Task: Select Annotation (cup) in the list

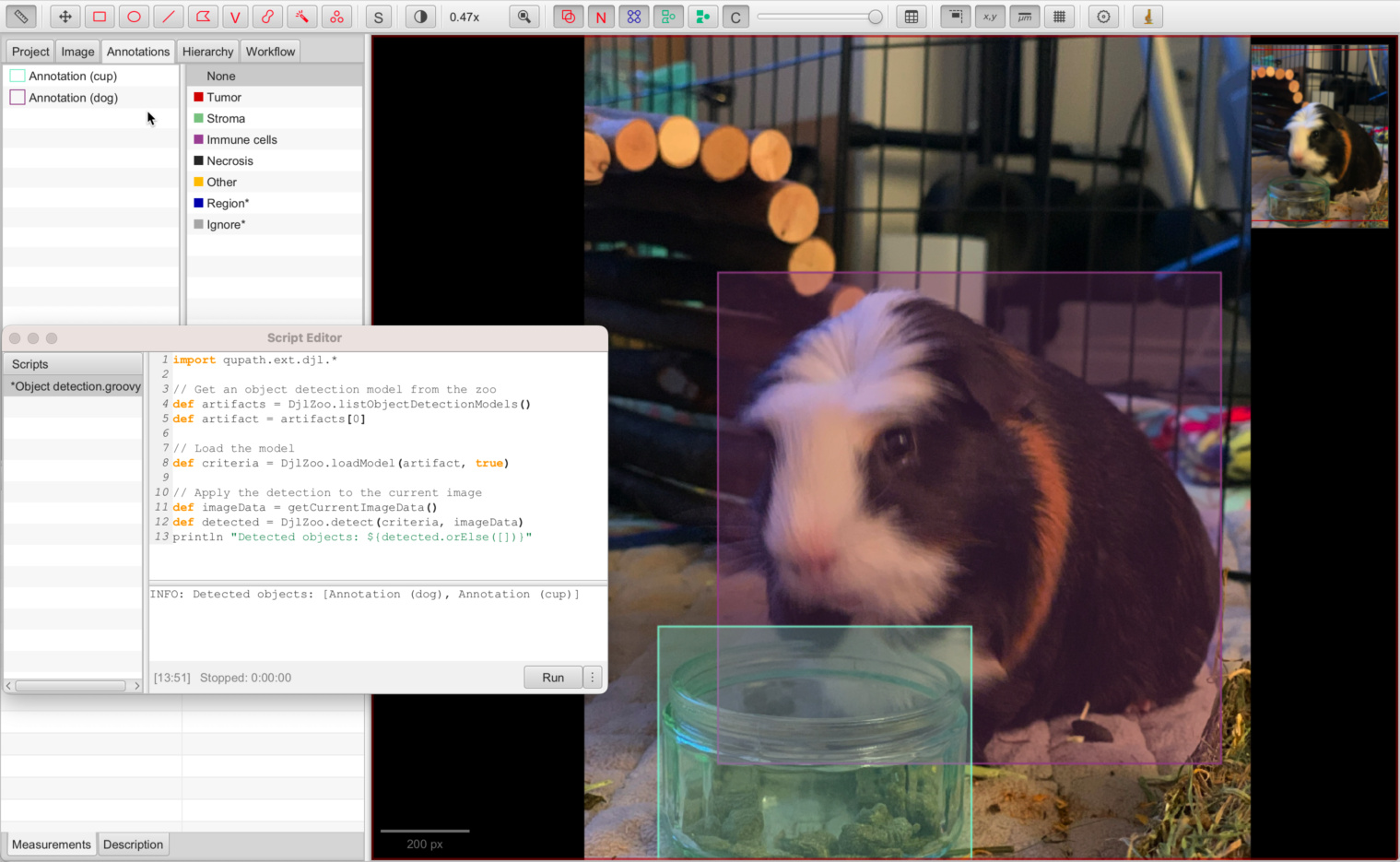Action: pyautogui.click(x=91, y=77)
